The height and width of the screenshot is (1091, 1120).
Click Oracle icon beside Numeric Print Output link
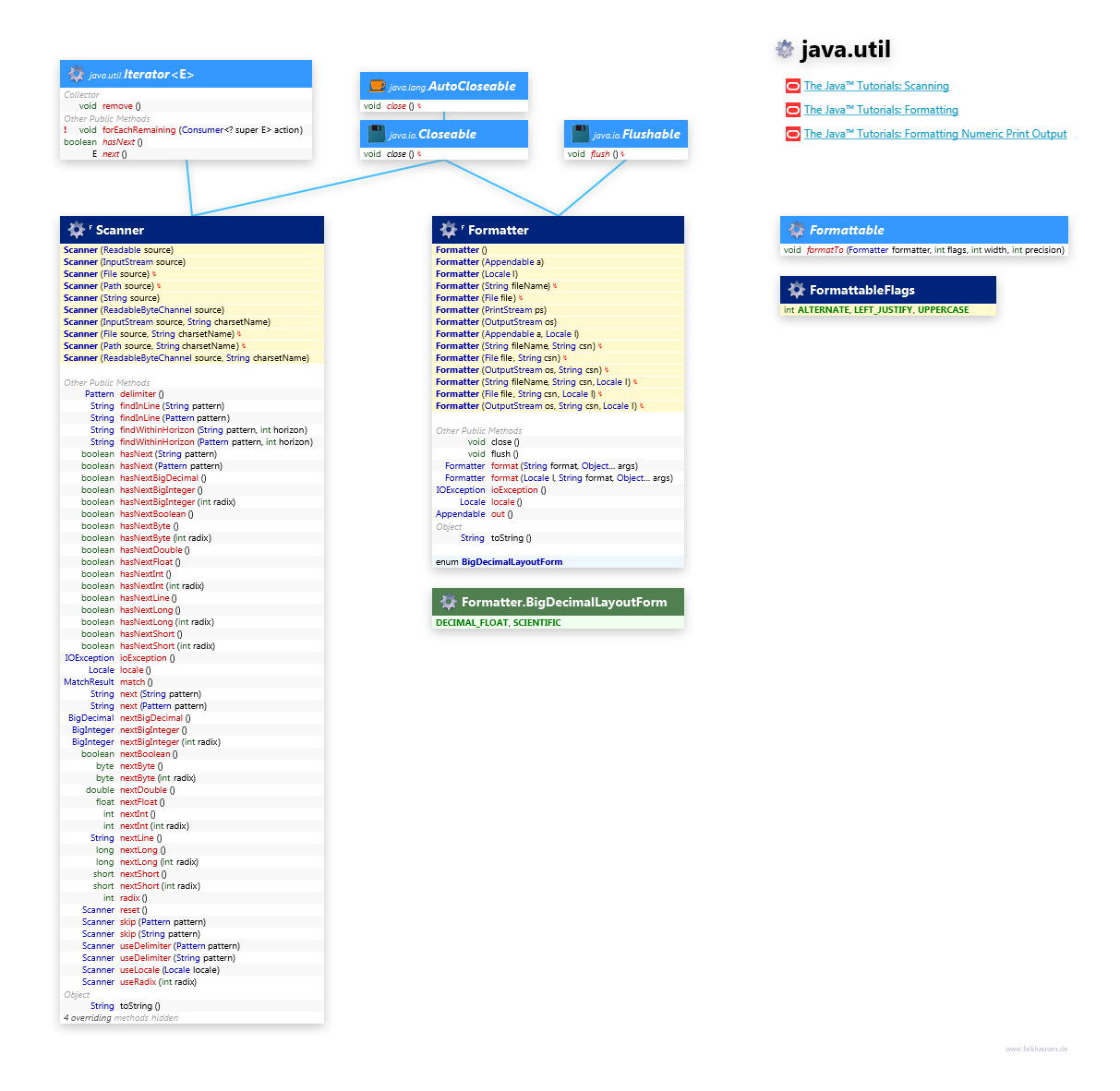(x=792, y=134)
